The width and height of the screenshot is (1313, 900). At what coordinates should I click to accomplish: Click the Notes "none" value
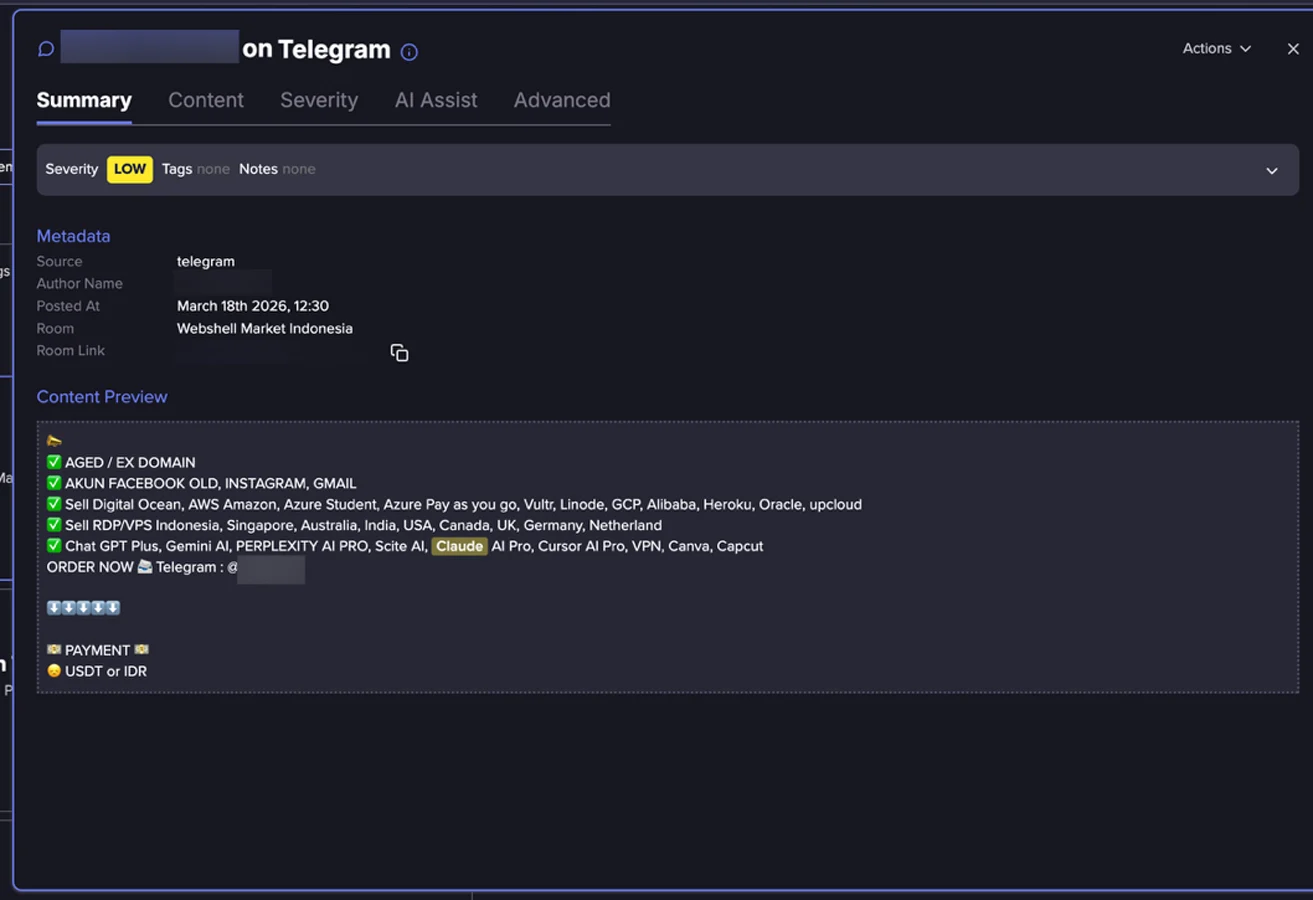[x=298, y=169]
